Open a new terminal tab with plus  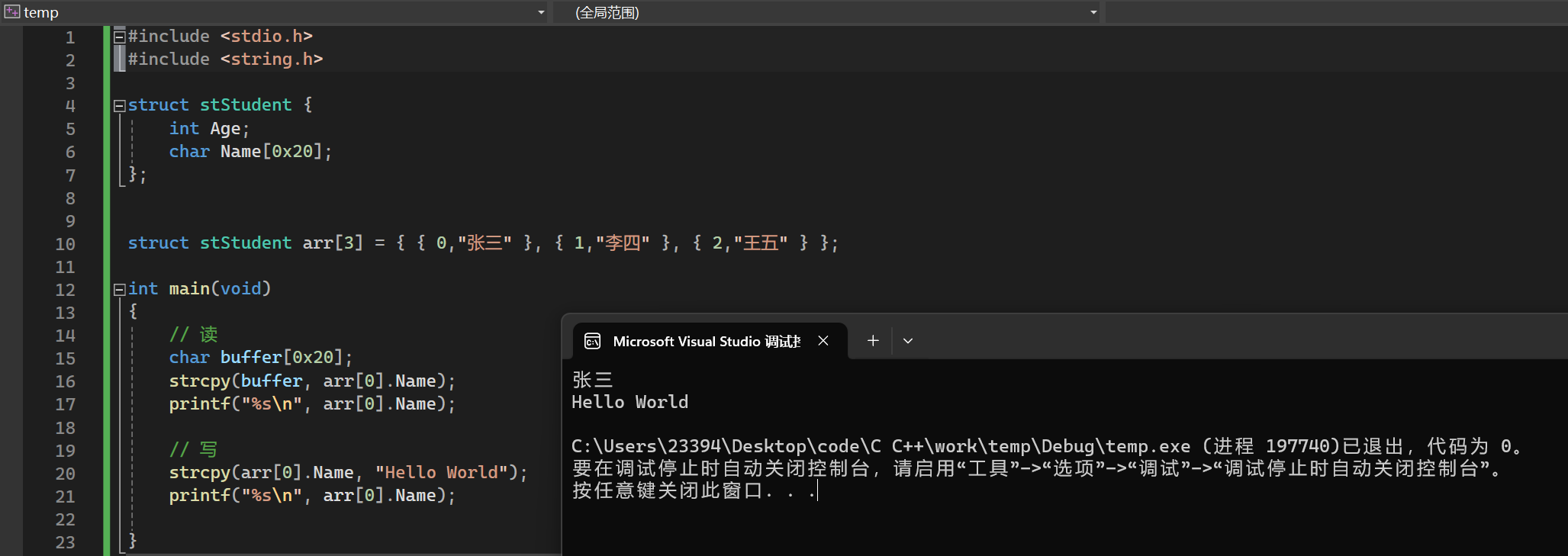873,341
